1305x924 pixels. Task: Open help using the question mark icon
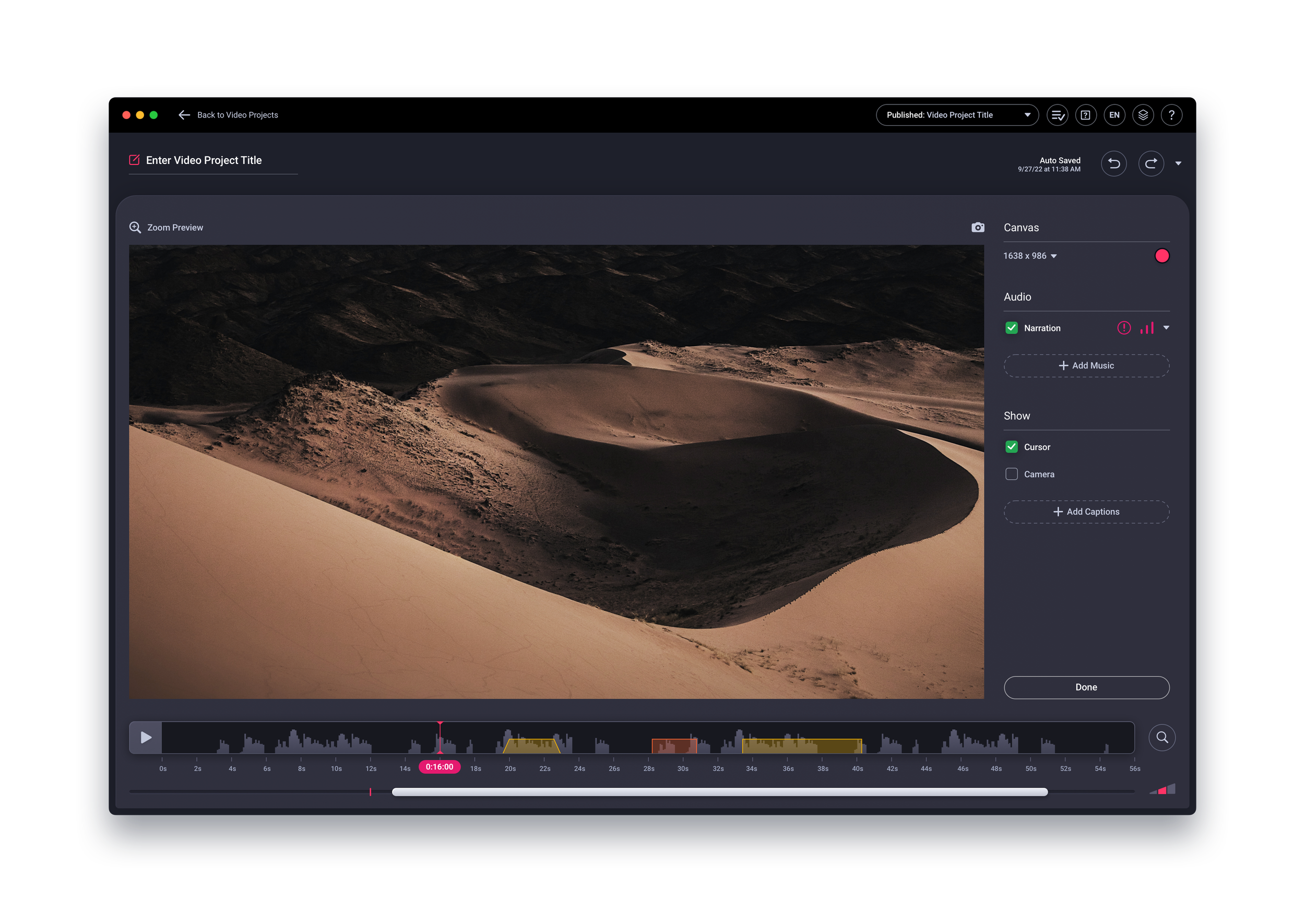(1172, 115)
